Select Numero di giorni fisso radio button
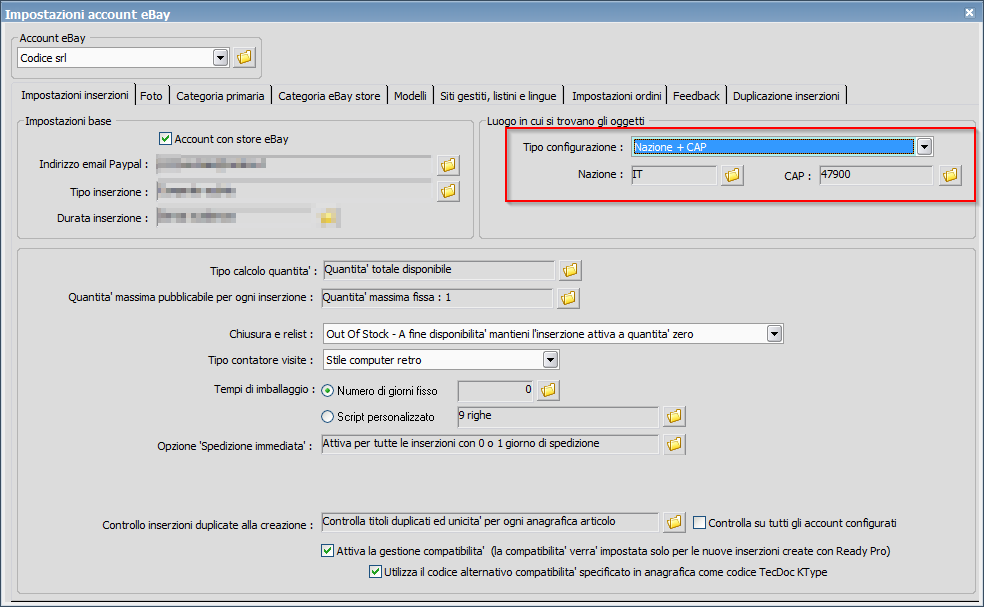The width and height of the screenshot is (984, 607). [x=327, y=390]
